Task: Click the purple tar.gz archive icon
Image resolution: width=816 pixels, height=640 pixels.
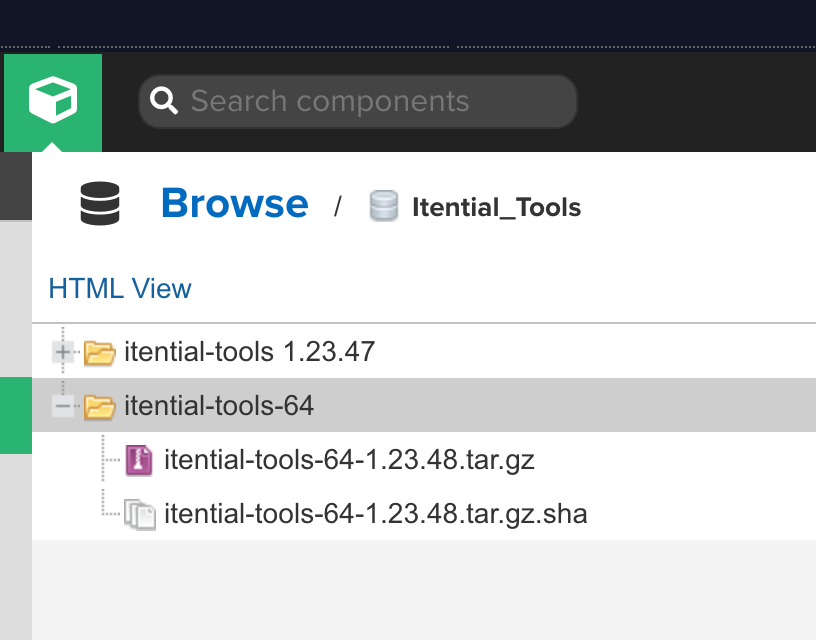Action: (139, 461)
